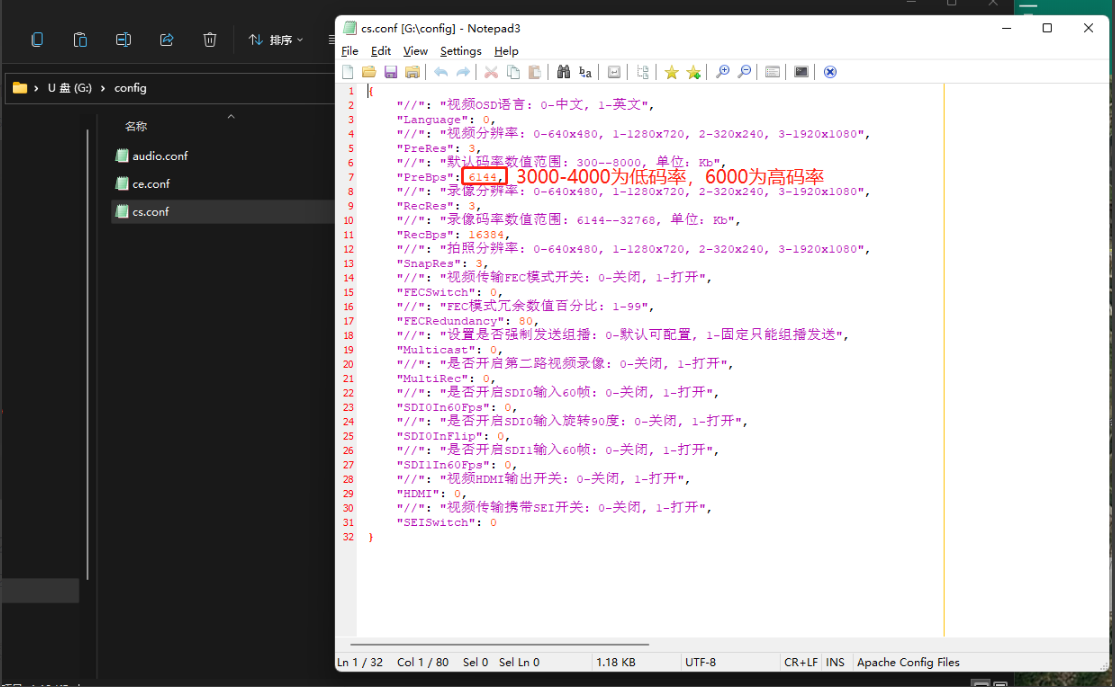
Task: Select the audio.conf file
Action: point(223,156)
